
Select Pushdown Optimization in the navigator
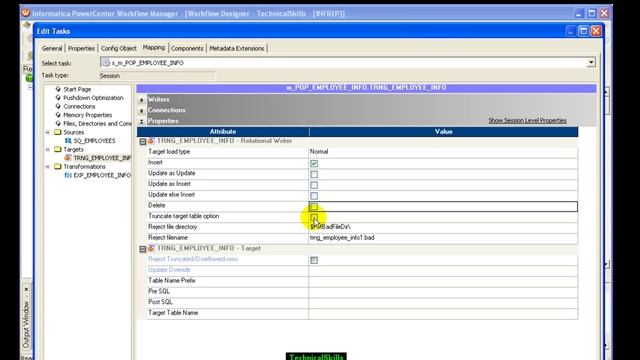pos(93,98)
